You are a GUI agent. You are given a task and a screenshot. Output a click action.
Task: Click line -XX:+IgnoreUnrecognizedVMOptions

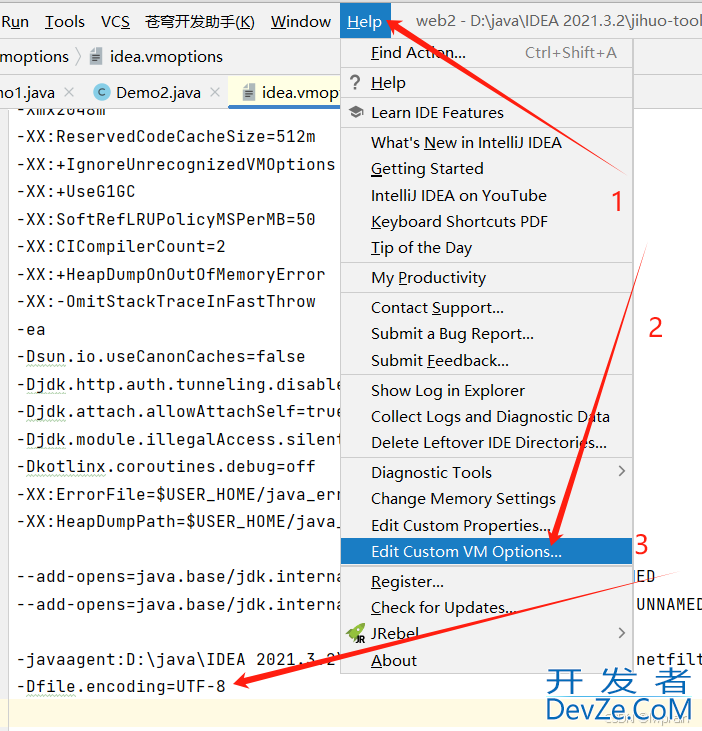point(176,165)
